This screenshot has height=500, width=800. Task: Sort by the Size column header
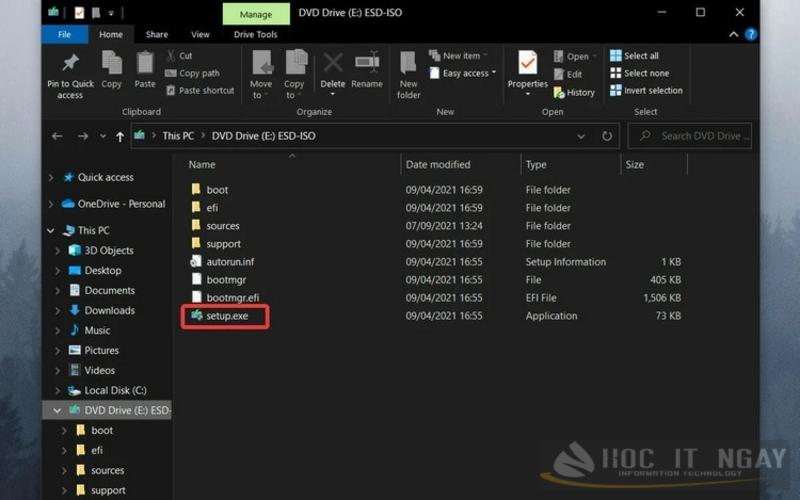click(x=634, y=164)
